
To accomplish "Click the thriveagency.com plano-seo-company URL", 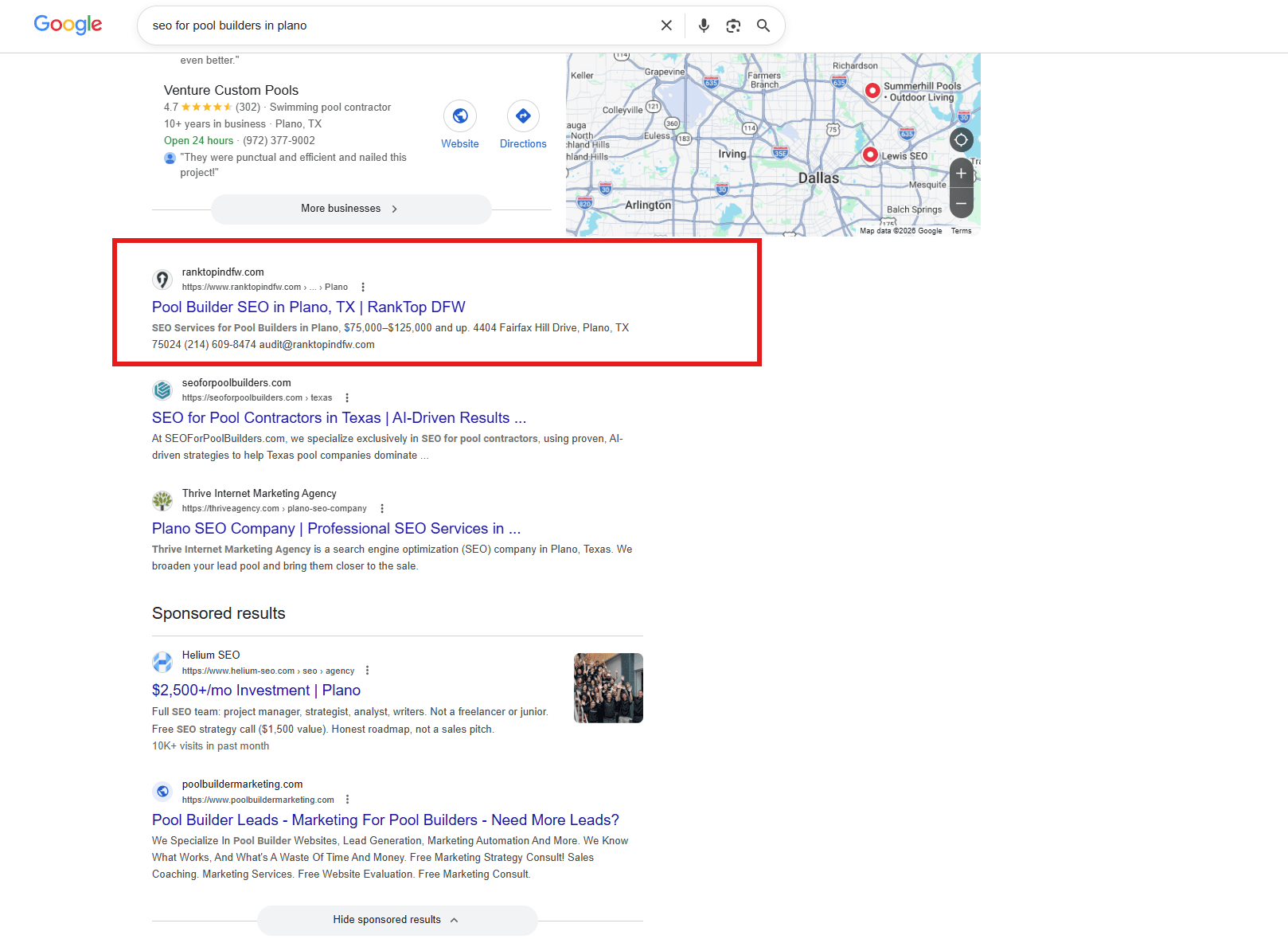I will (x=275, y=509).
